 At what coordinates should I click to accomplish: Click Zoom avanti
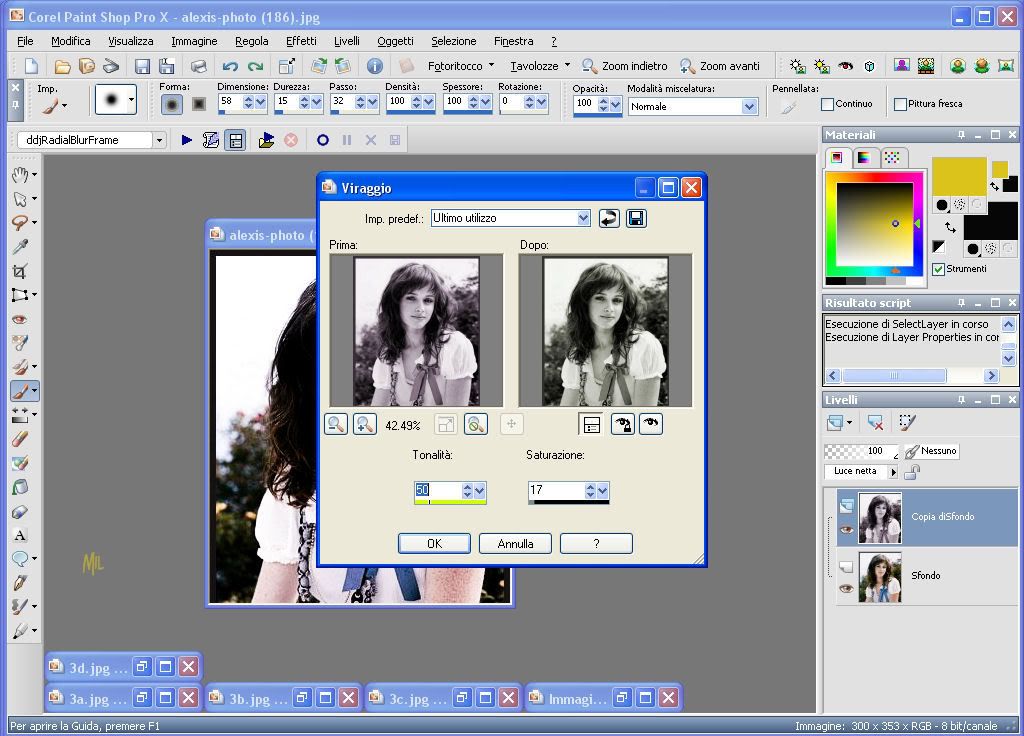(x=720, y=66)
